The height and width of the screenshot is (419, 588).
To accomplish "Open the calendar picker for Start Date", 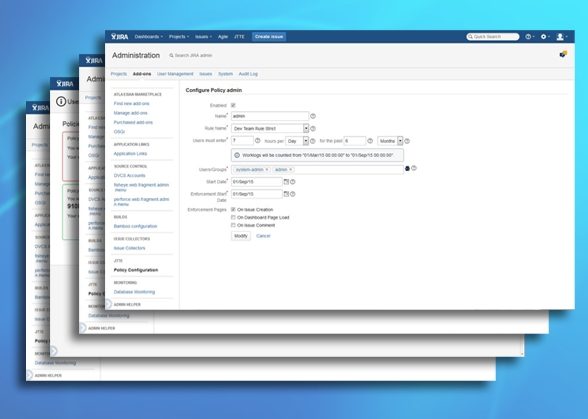I will click(x=286, y=182).
